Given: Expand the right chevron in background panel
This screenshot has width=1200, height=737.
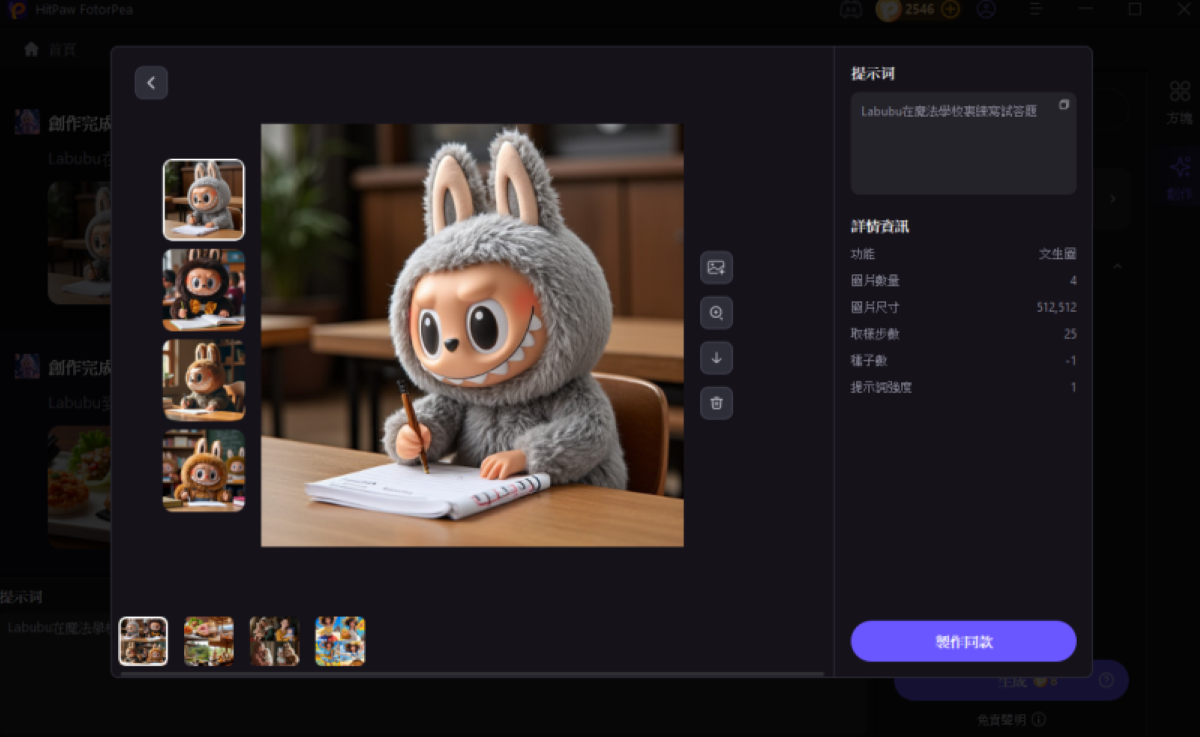Looking at the screenshot, I should (x=1113, y=199).
